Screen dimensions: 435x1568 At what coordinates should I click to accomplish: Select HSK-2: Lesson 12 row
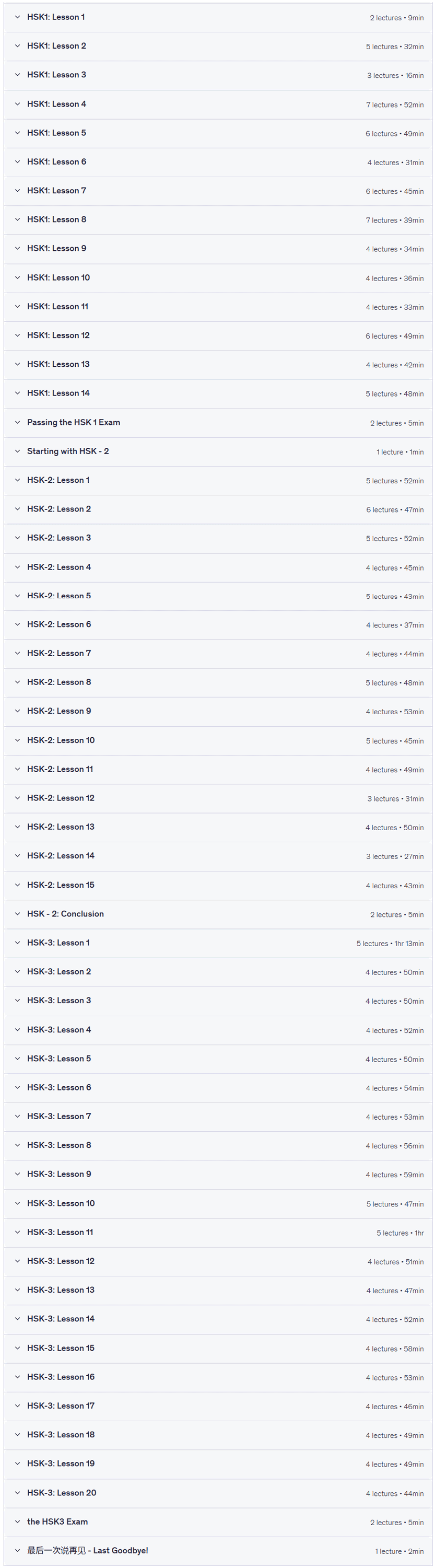point(218,798)
